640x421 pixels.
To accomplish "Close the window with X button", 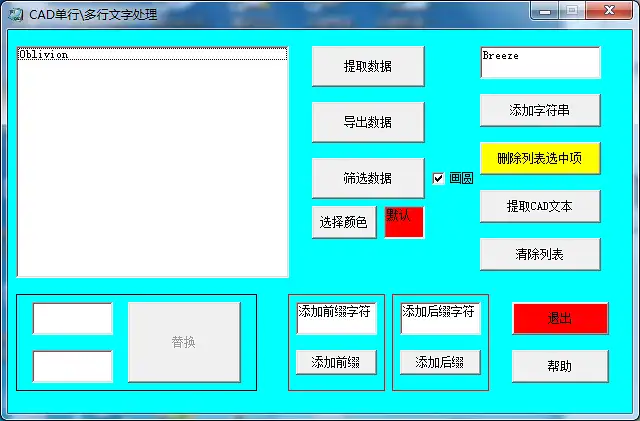I will coord(609,10).
